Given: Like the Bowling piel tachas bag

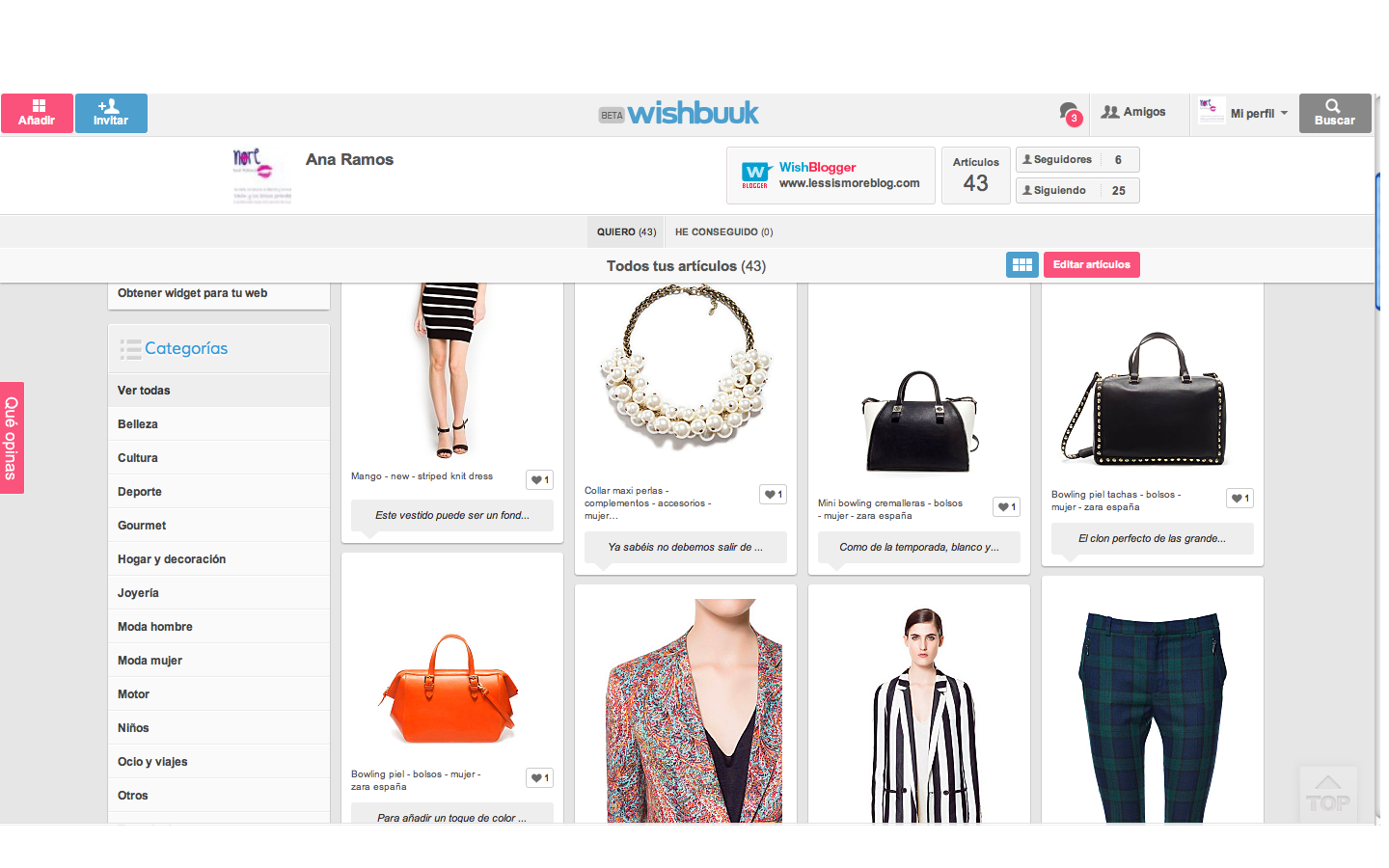Looking at the screenshot, I should [1239, 498].
